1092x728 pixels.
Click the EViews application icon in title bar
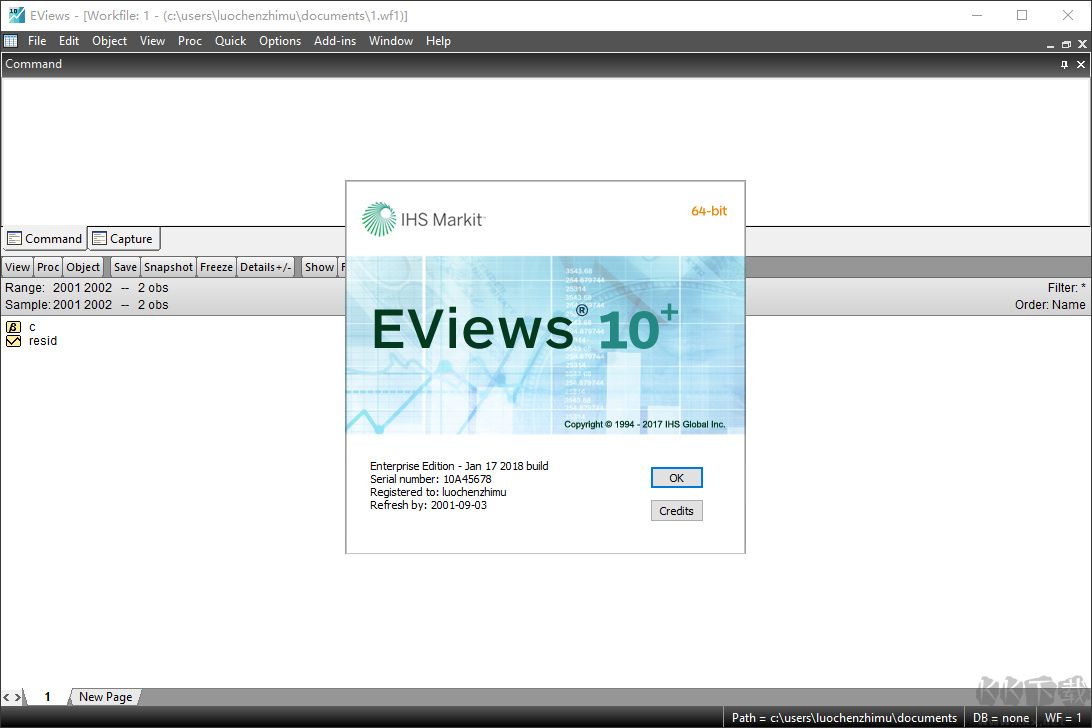click(x=16, y=15)
